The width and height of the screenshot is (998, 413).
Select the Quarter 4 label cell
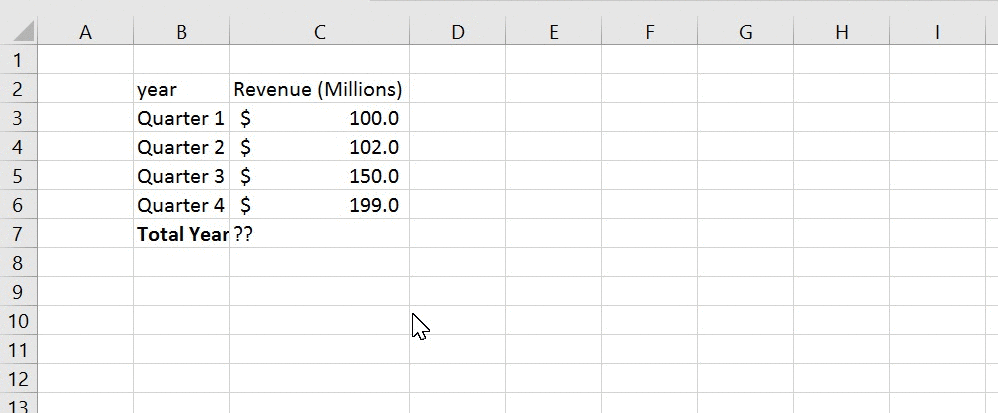tap(182, 205)
